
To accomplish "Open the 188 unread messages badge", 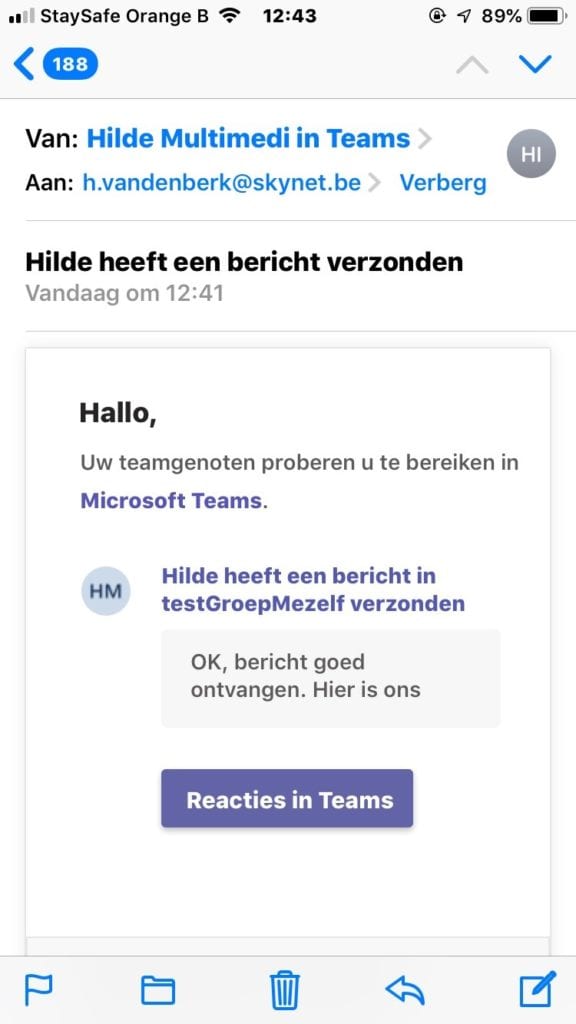I will 70,65.
